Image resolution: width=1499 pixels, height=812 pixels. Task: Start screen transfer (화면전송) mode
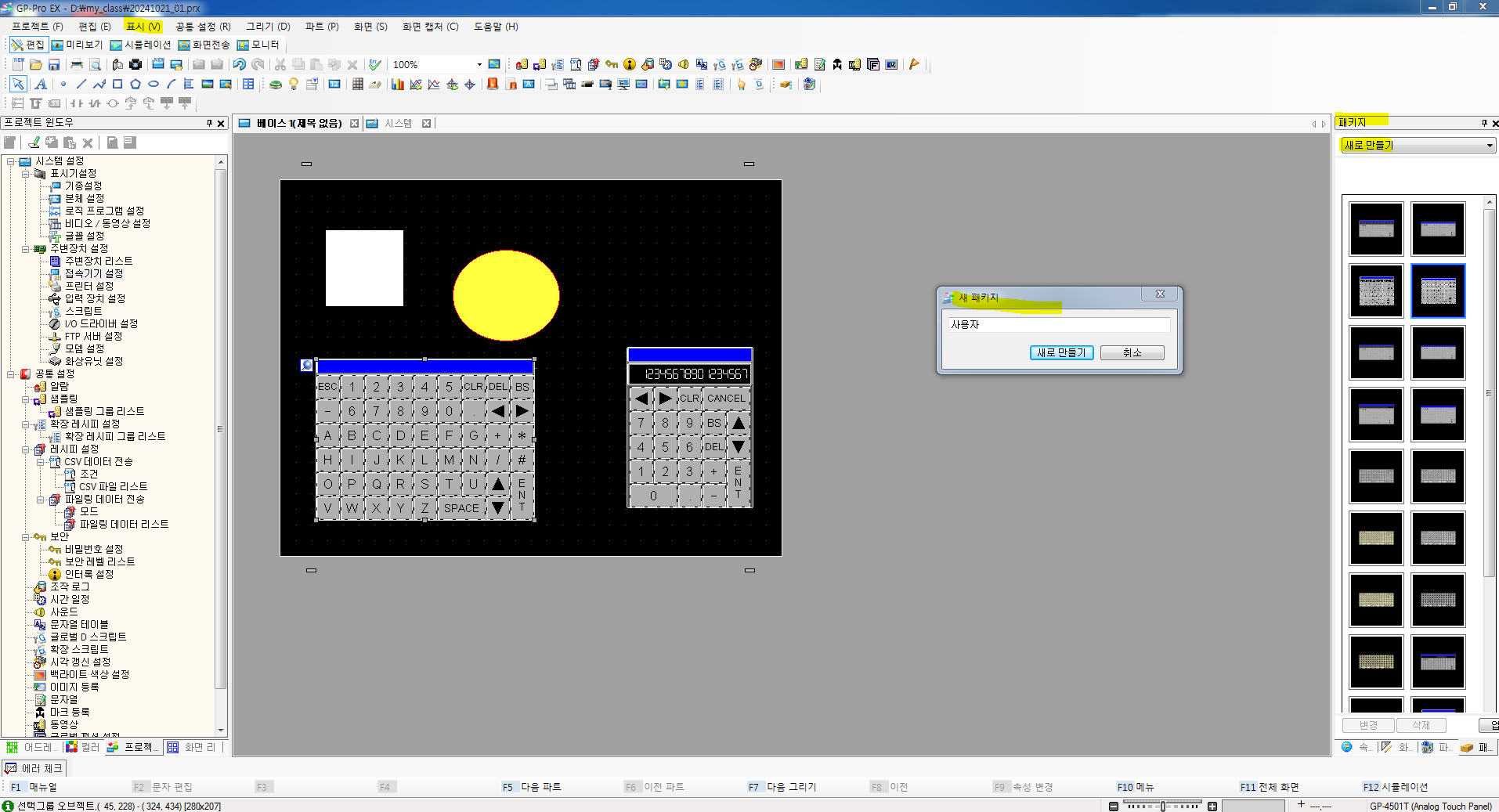coord(204,45)
